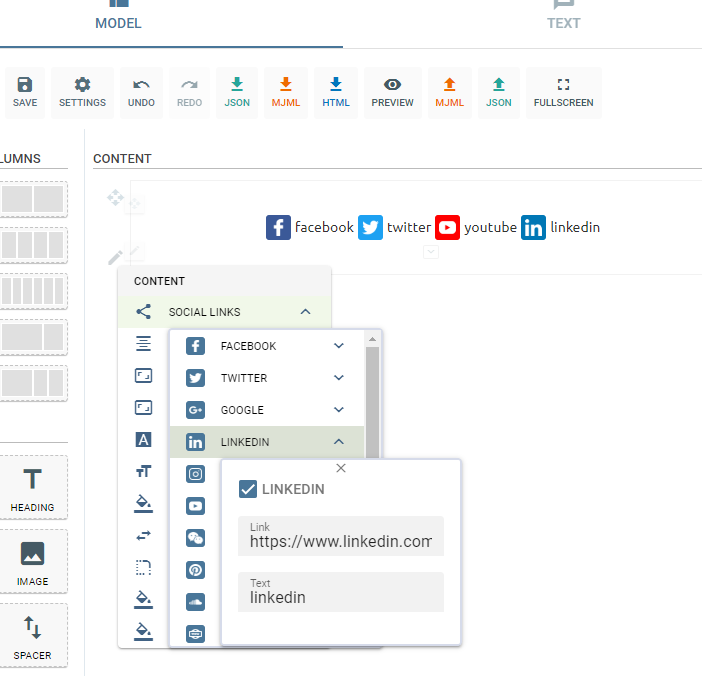Click the SoundCloud icon in list
702x676 pixels.
pyautogui.click(x=196, y=602)
